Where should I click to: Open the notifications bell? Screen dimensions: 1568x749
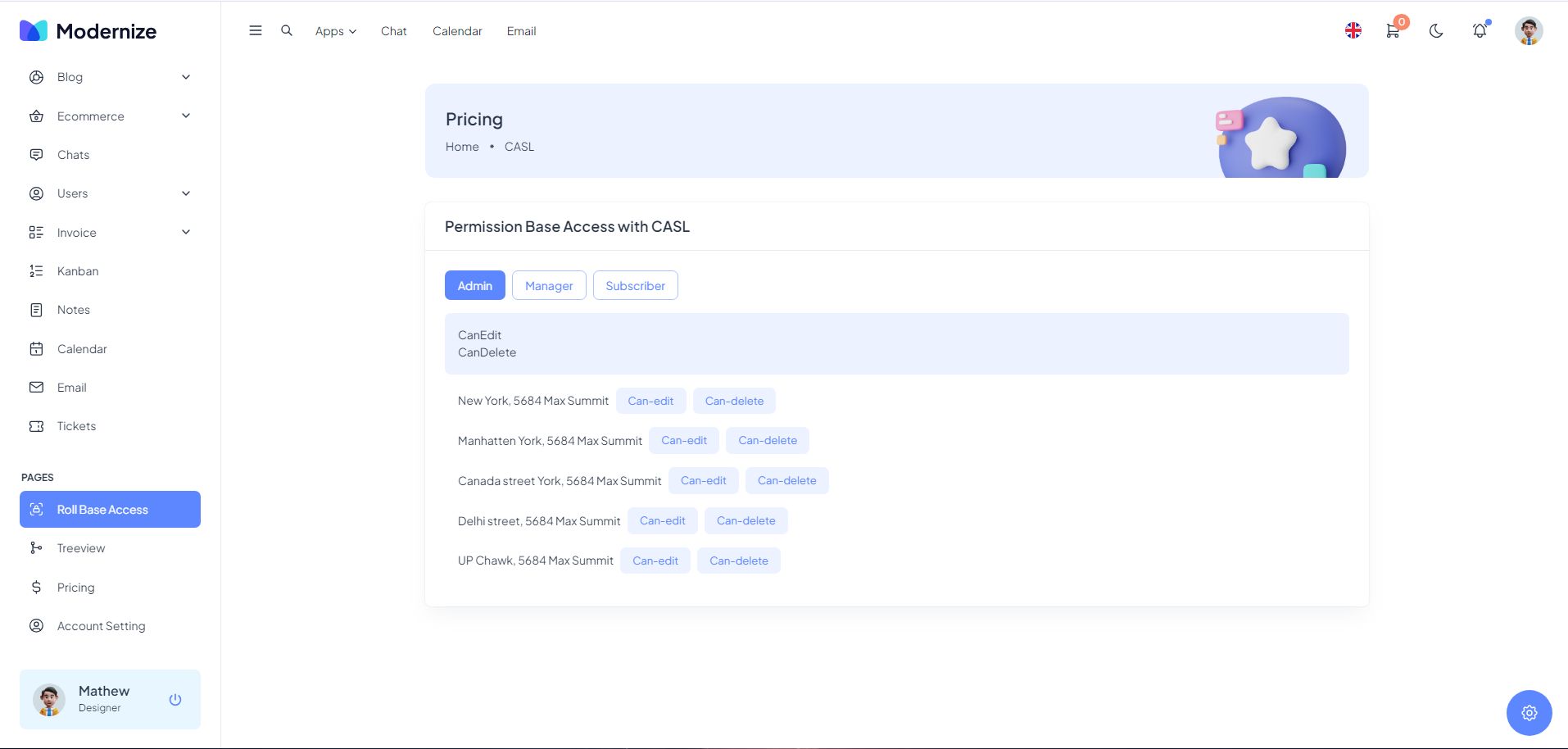(x=1480, y=31)
